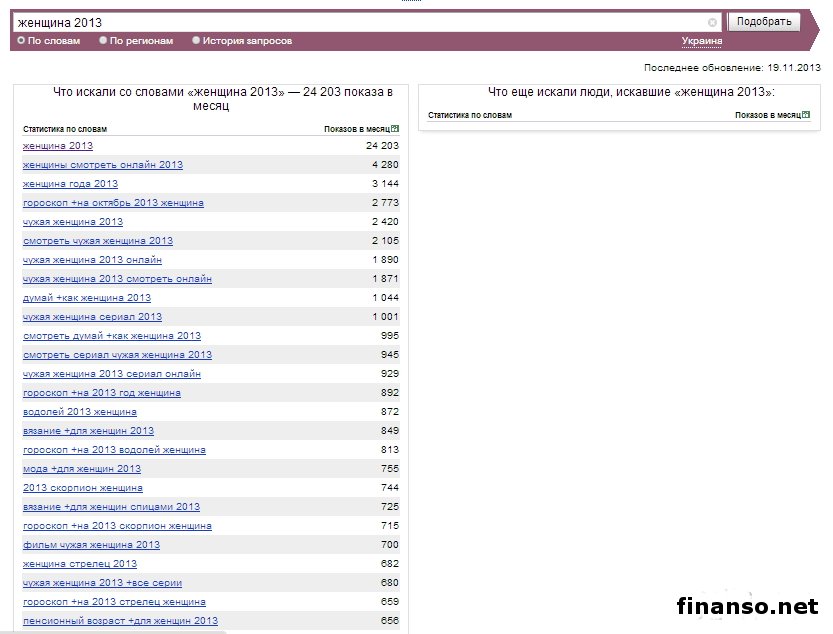Click help icon beside right 'Показов в месяц' header
This screenshot has width=833, height=634.
[x=806, y=116]
